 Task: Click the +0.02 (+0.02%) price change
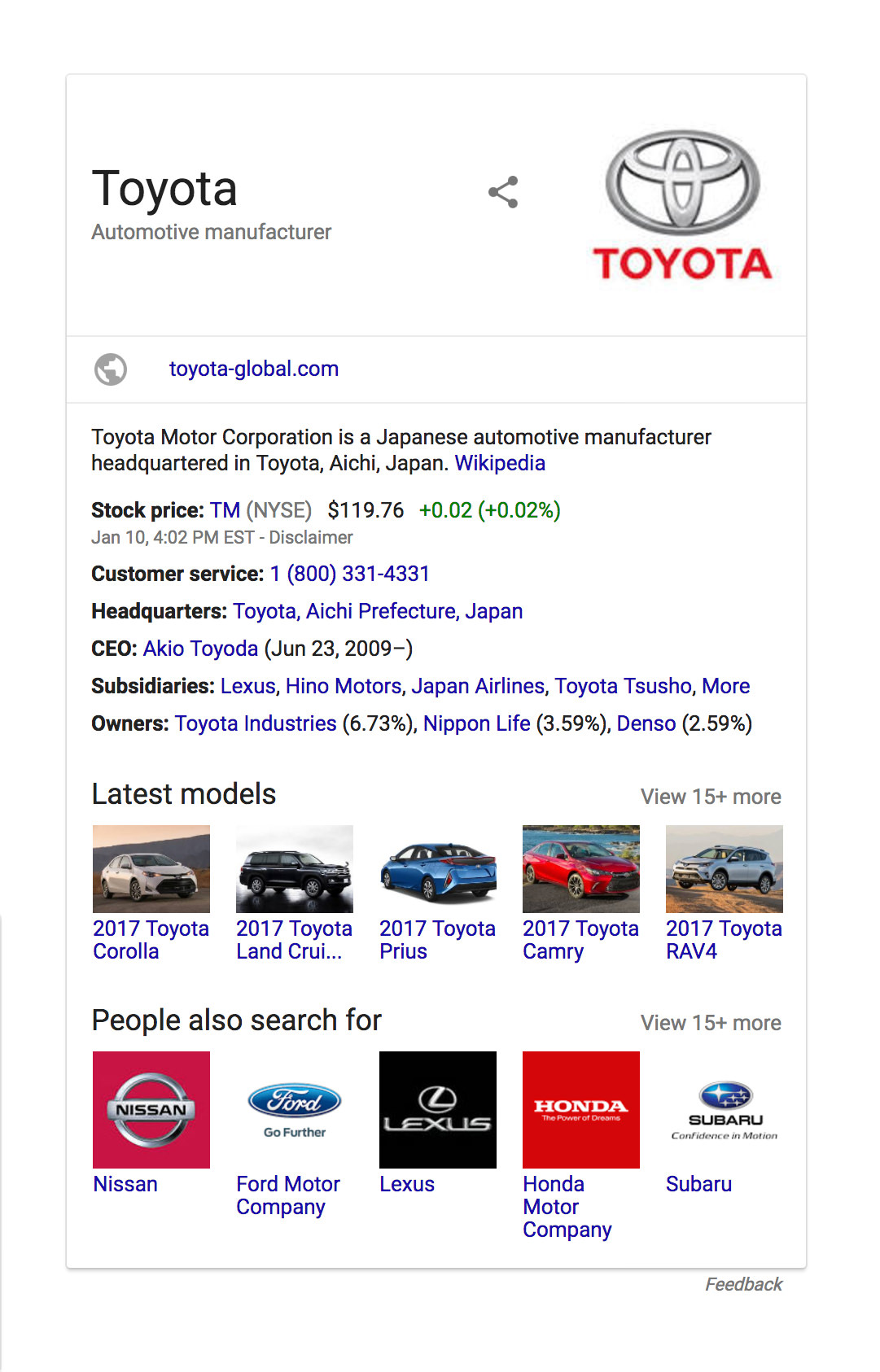(x=490, y=510)
